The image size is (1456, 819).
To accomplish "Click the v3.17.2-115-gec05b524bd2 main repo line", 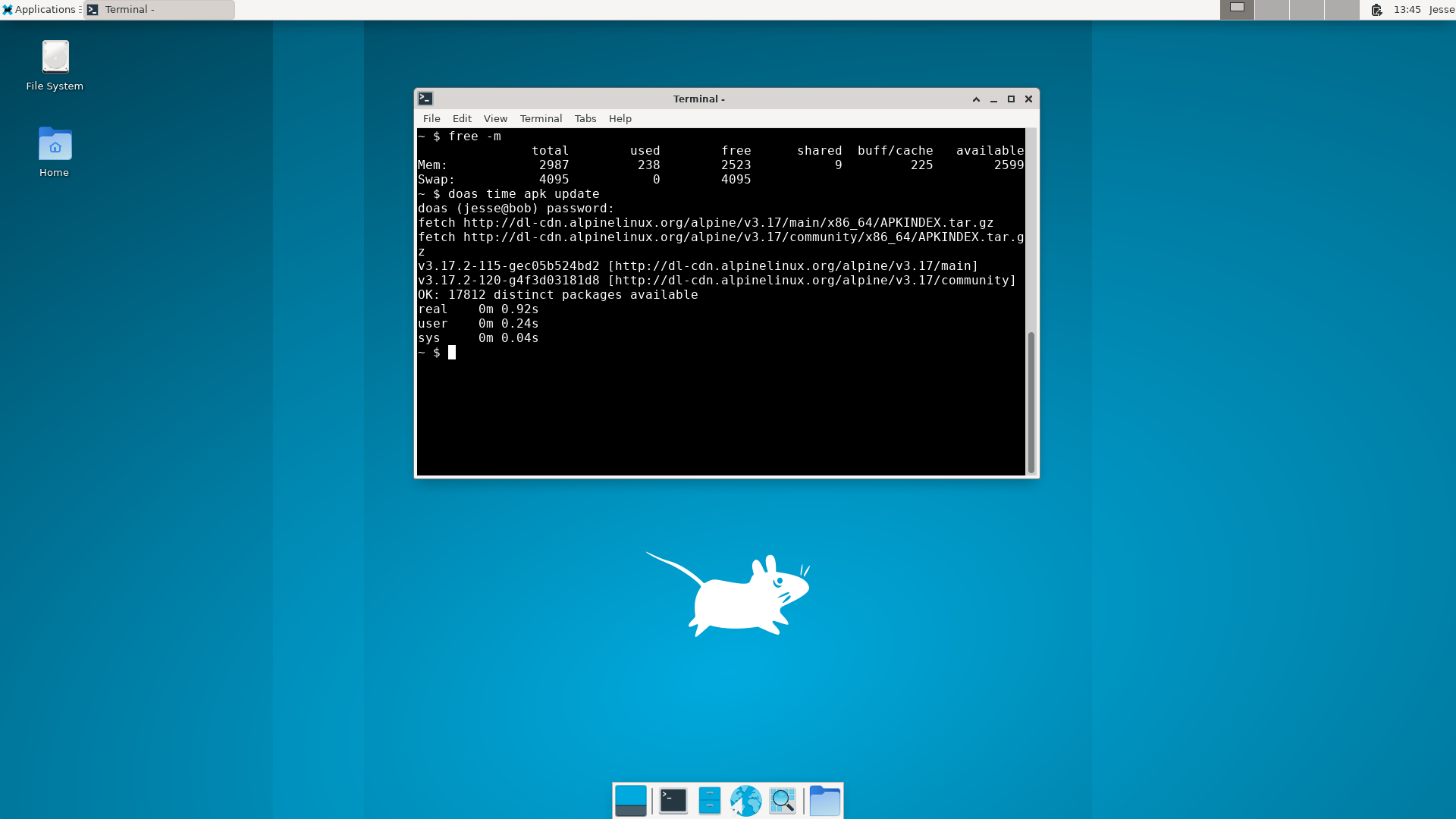I will [x=698, y=266].
